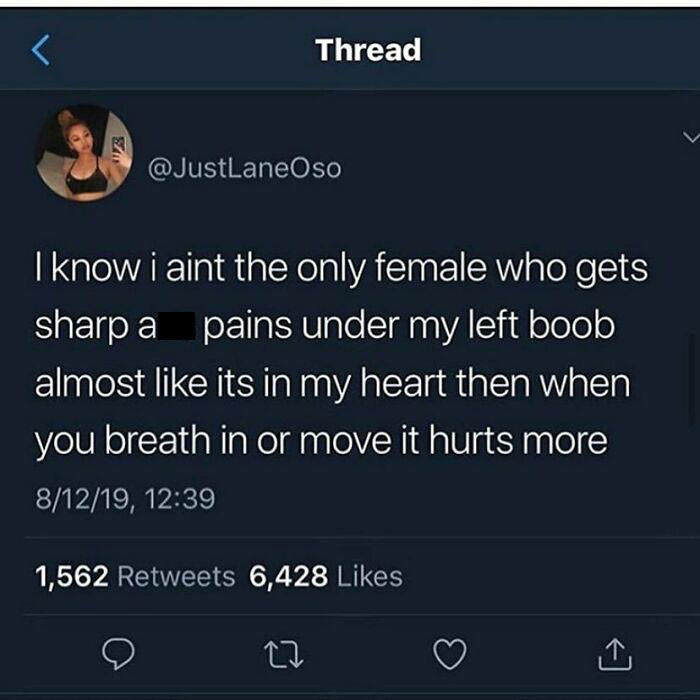
Task: Click the first line 'I know i aint'
Action: point(129,268)
